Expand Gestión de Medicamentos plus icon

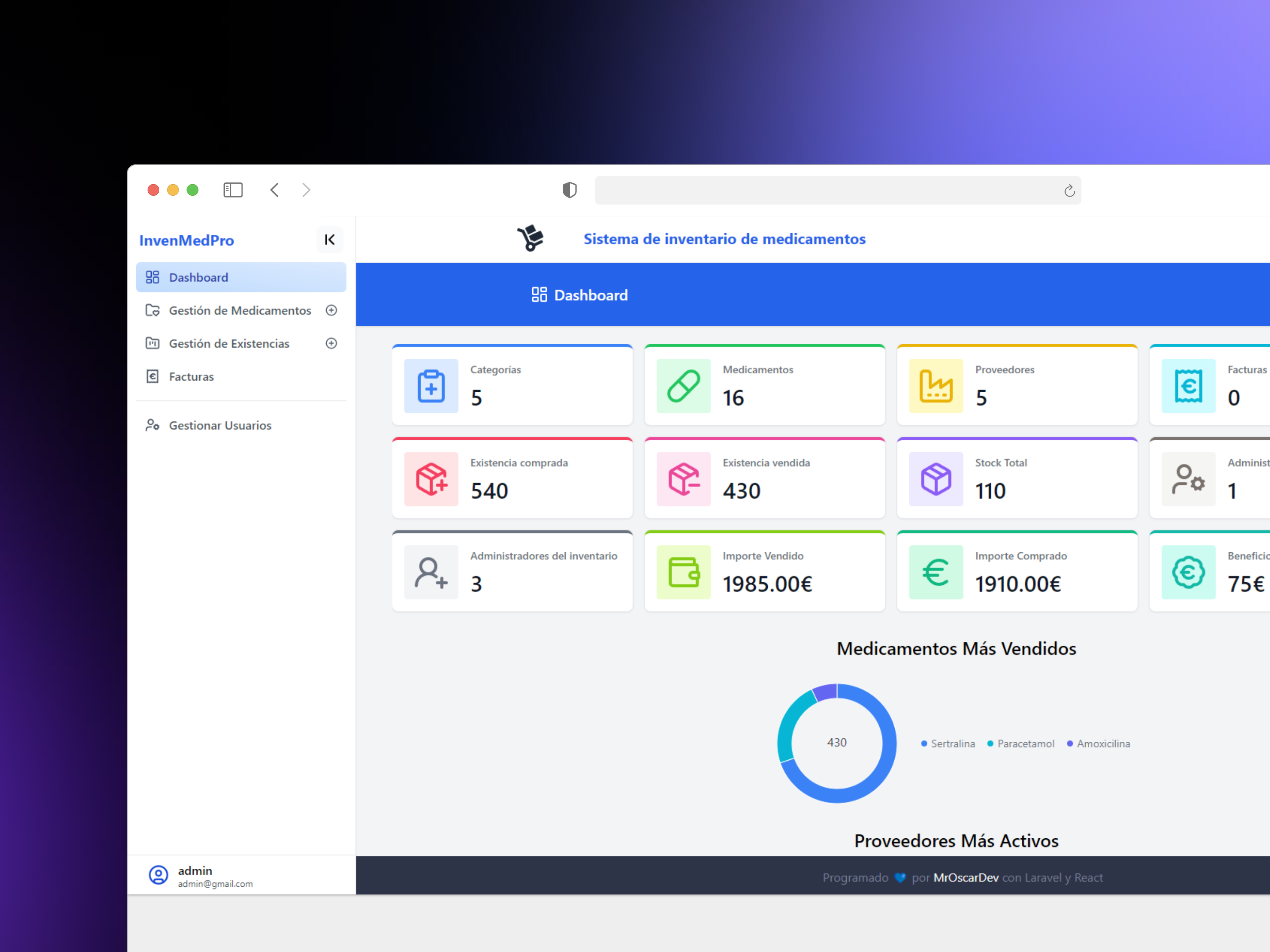331,310
